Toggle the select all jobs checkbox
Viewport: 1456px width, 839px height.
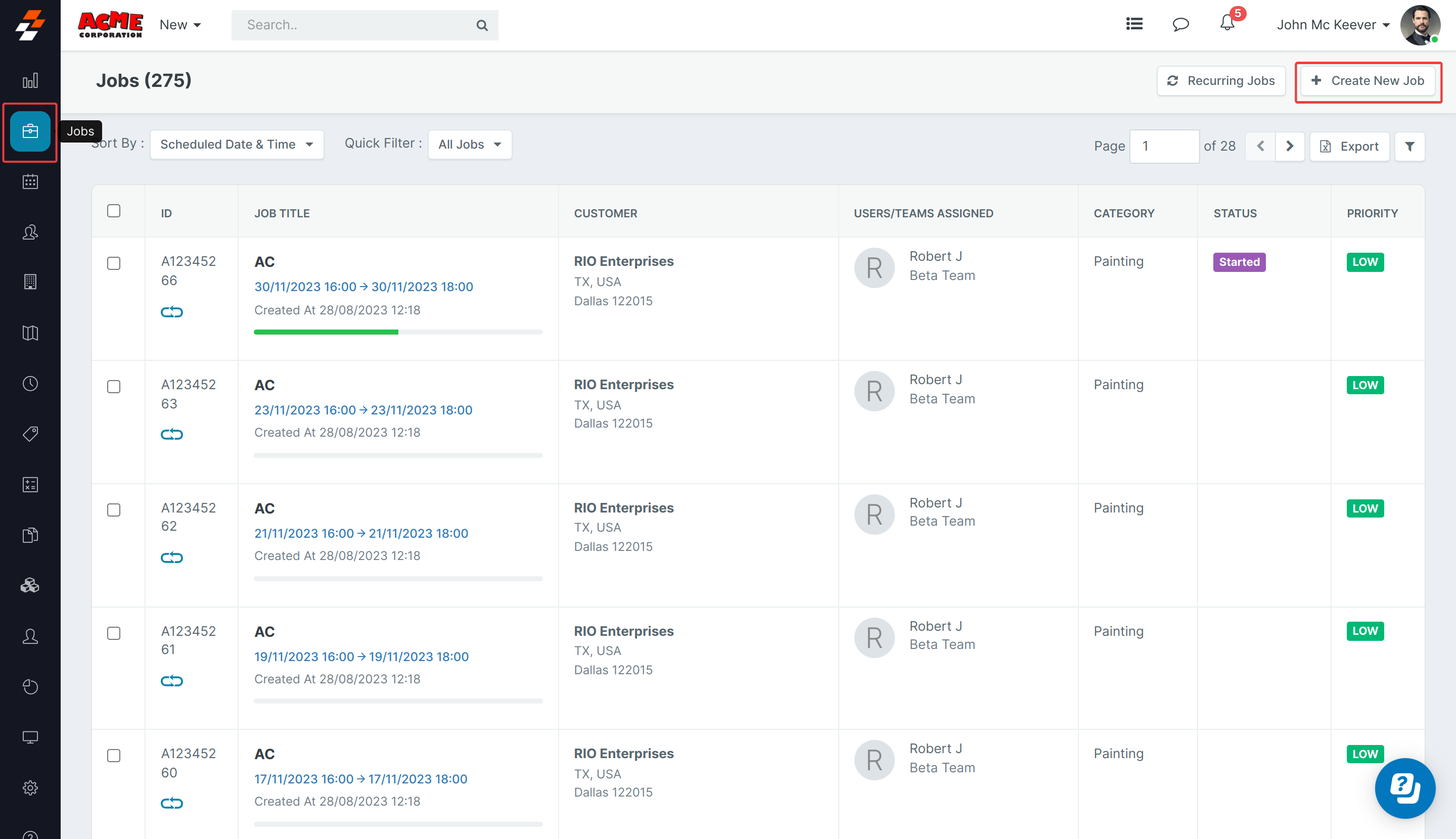coord(114,211)
